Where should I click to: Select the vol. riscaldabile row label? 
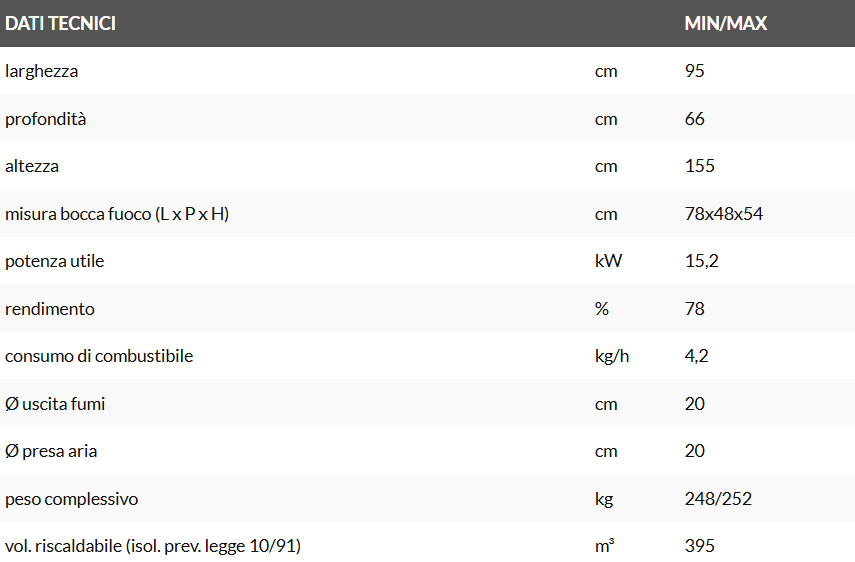point(153,546)
